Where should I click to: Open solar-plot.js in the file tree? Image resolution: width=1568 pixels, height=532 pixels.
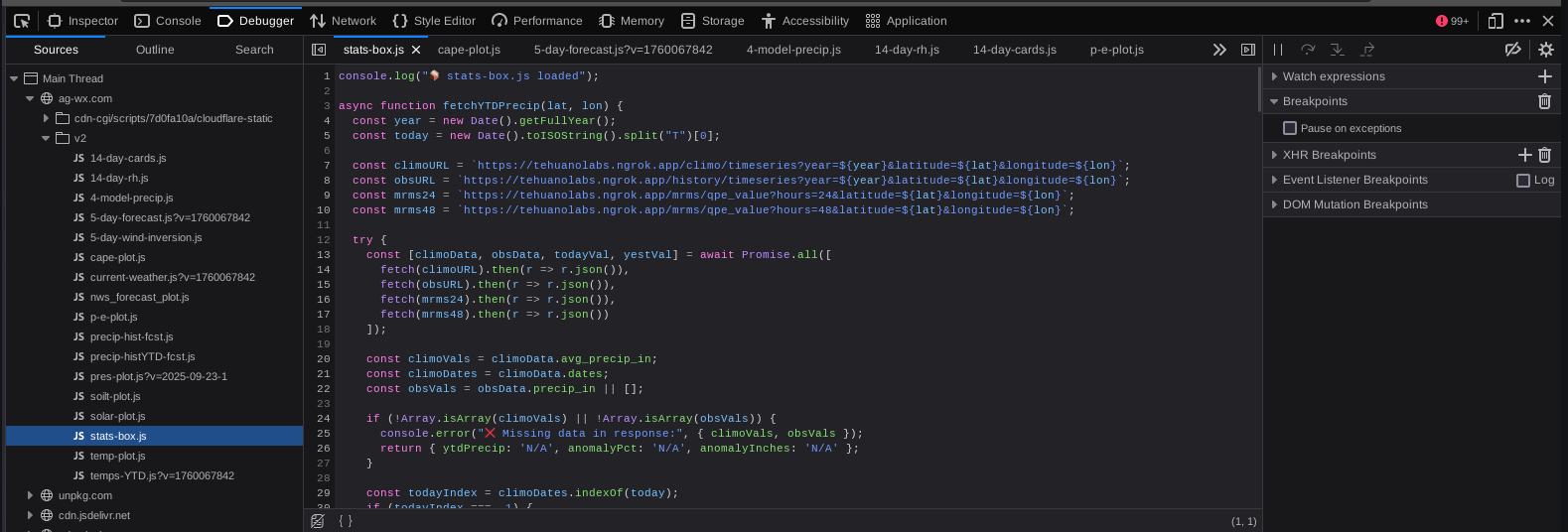click(117, 416)
